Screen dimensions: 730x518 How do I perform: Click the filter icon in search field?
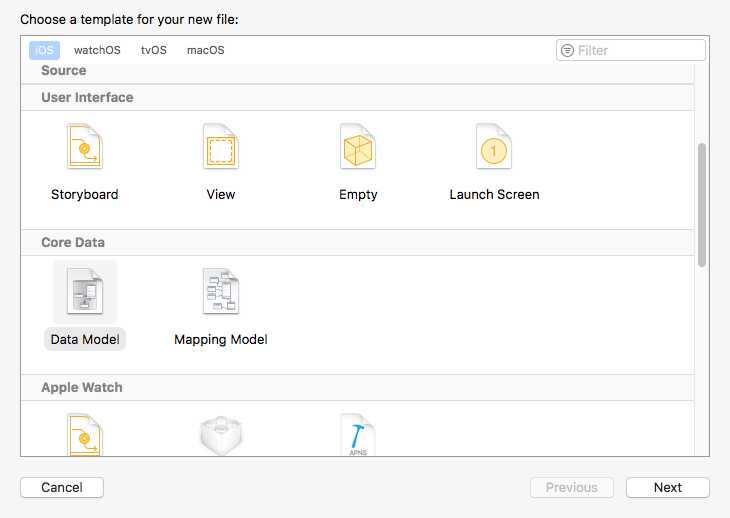pyautogui.click(x=567, y=50)
